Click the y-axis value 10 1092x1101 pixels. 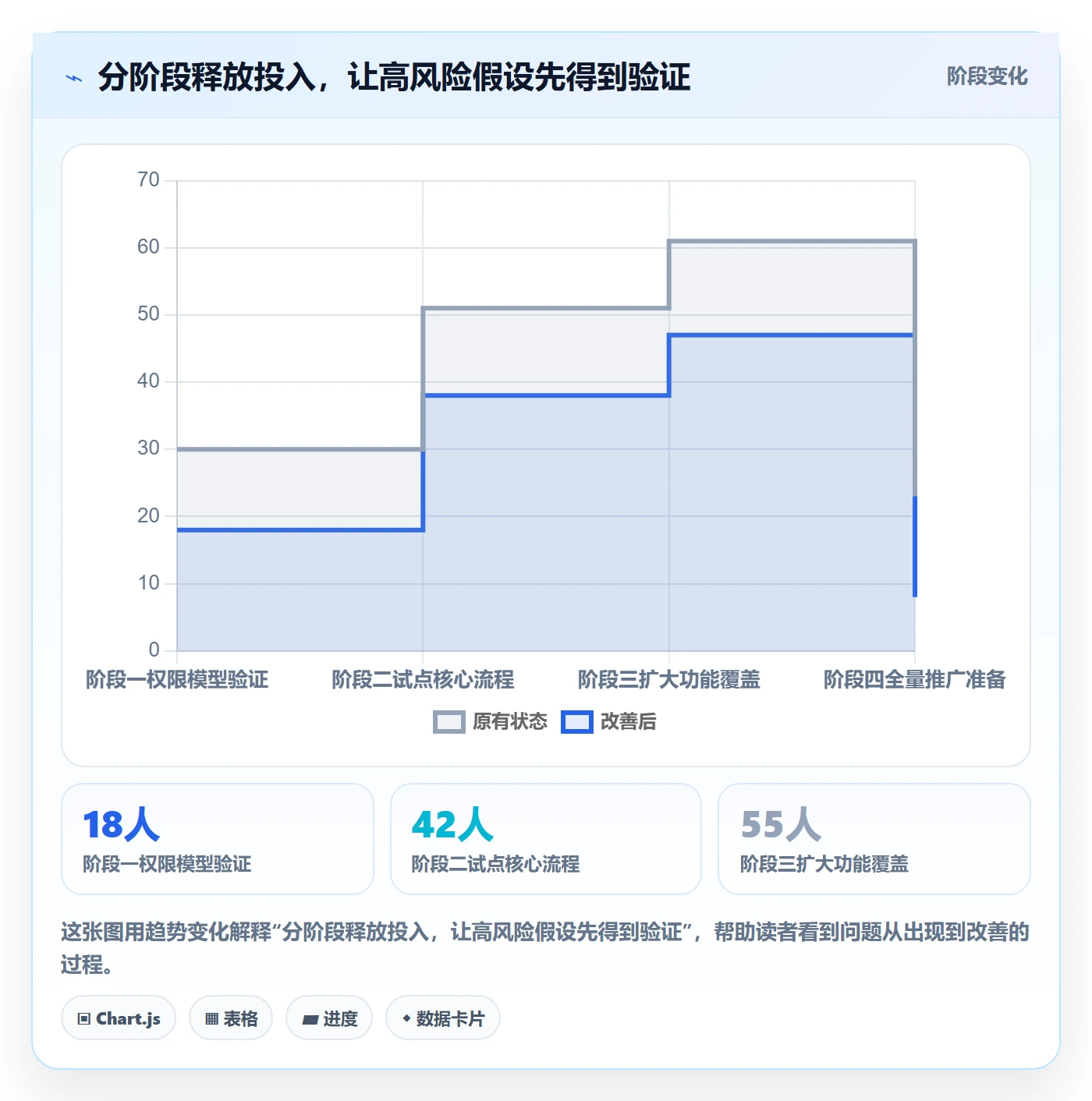point(148,583)
